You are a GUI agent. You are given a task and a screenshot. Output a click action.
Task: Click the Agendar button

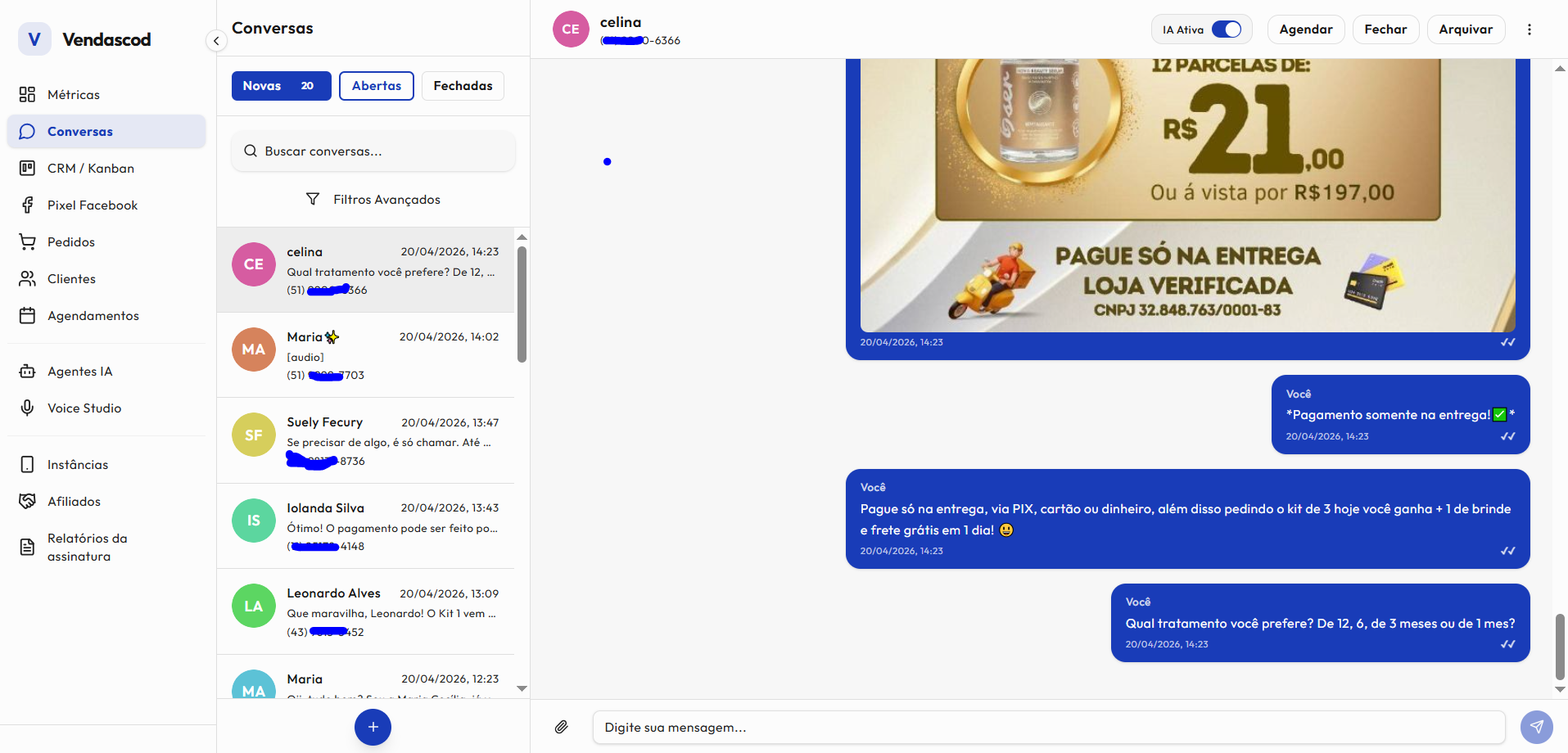[1305, 29]
